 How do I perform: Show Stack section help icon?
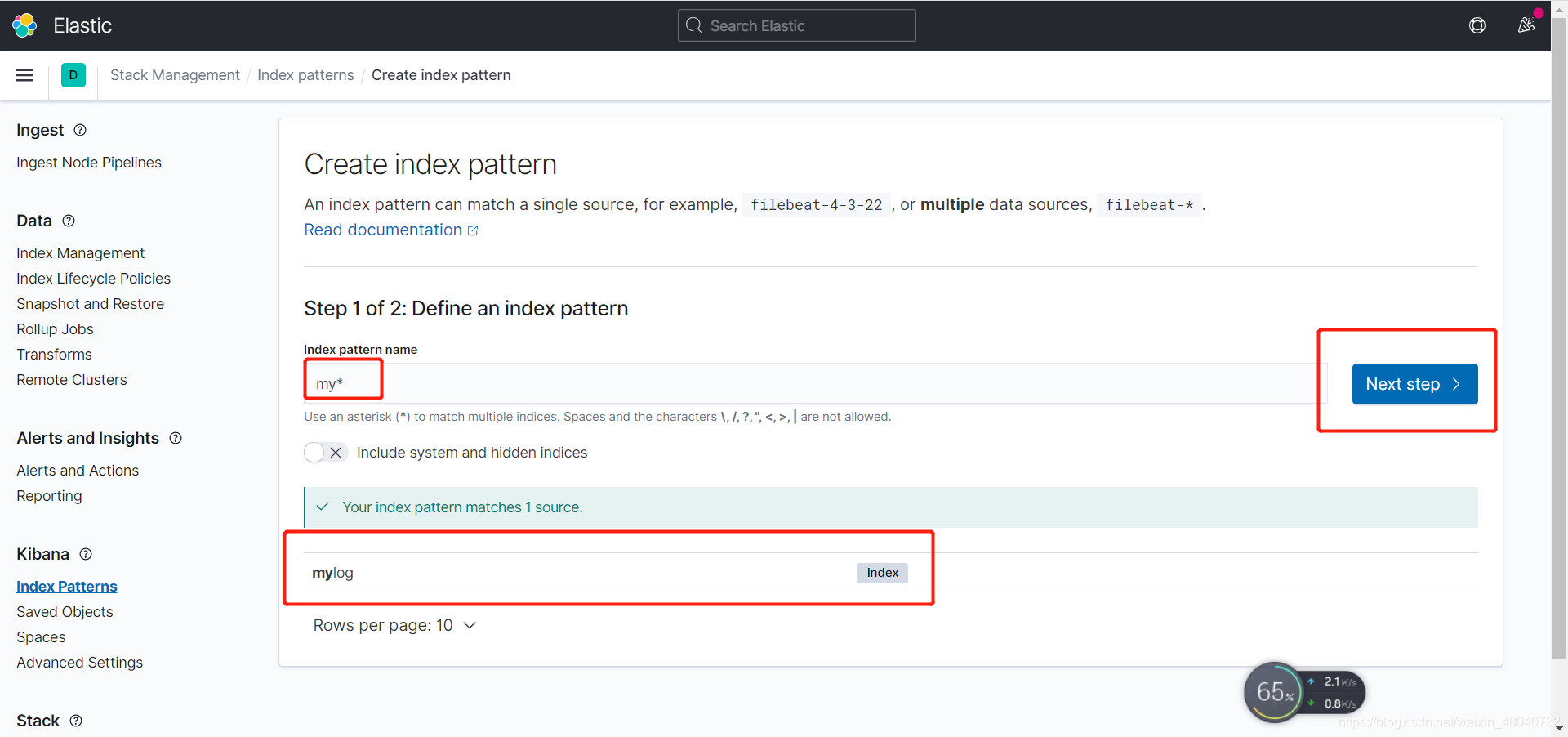pyautogui.click(x=76, y=721)
